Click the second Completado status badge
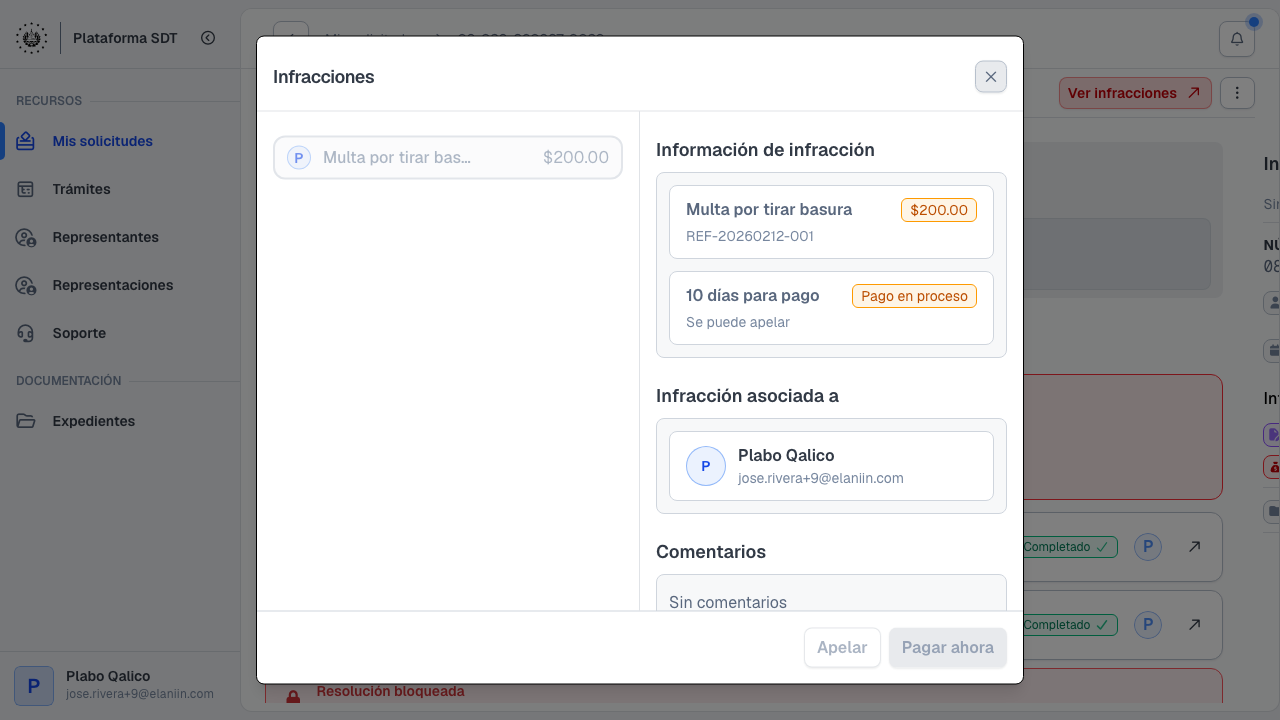 click(x=1068, y=625)
